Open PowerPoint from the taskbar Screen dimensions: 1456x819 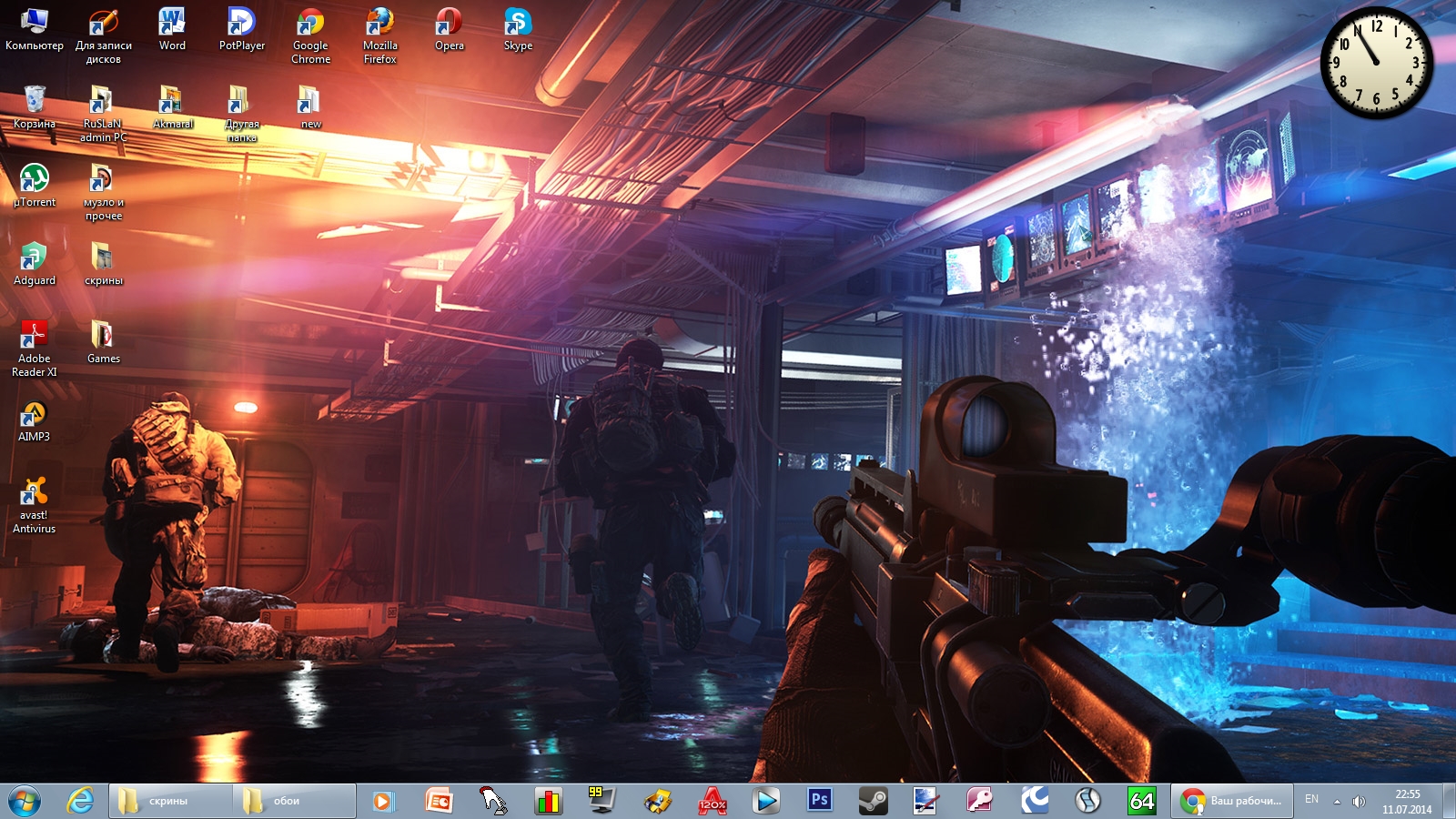pyautogui.click(x=439, y=801)
